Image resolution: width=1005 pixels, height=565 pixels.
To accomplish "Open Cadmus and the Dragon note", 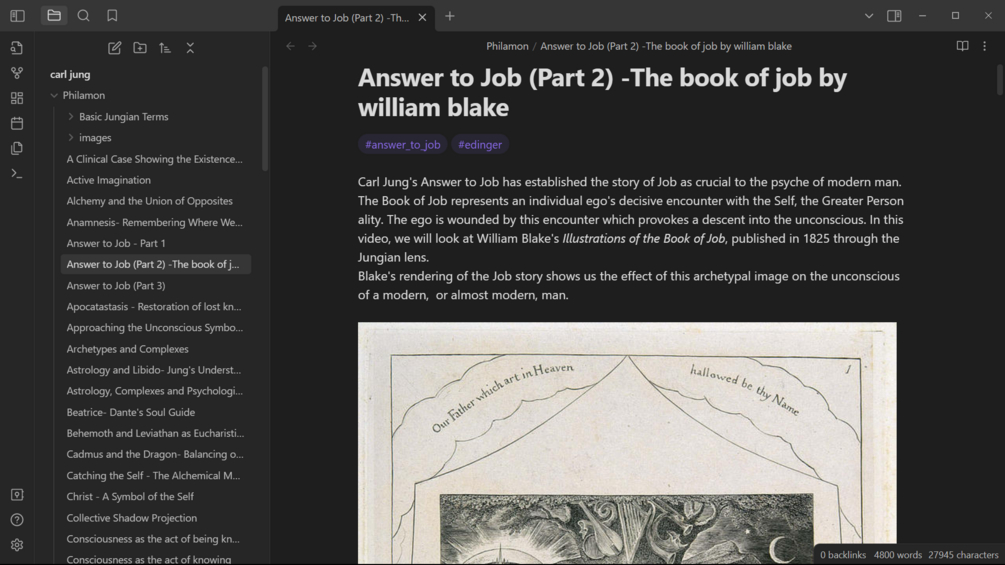I will pyautogui.click(x=154, y=454).
